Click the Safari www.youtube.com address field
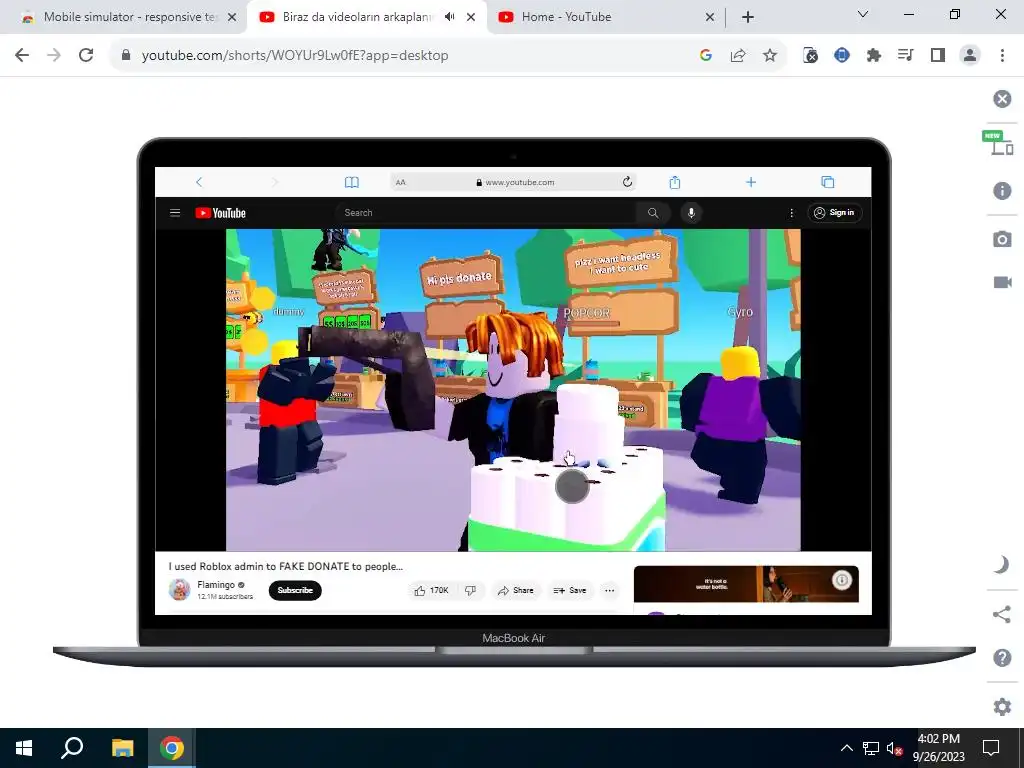The width and height of the screenshot is (1024, 768). [514, 182]
